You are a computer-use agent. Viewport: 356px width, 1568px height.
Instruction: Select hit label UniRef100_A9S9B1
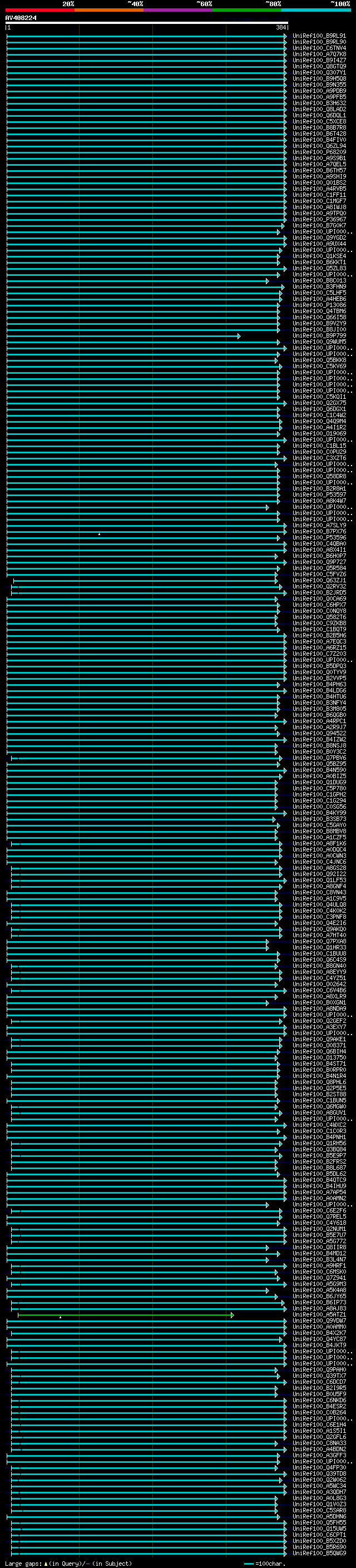tap(319, 159)
